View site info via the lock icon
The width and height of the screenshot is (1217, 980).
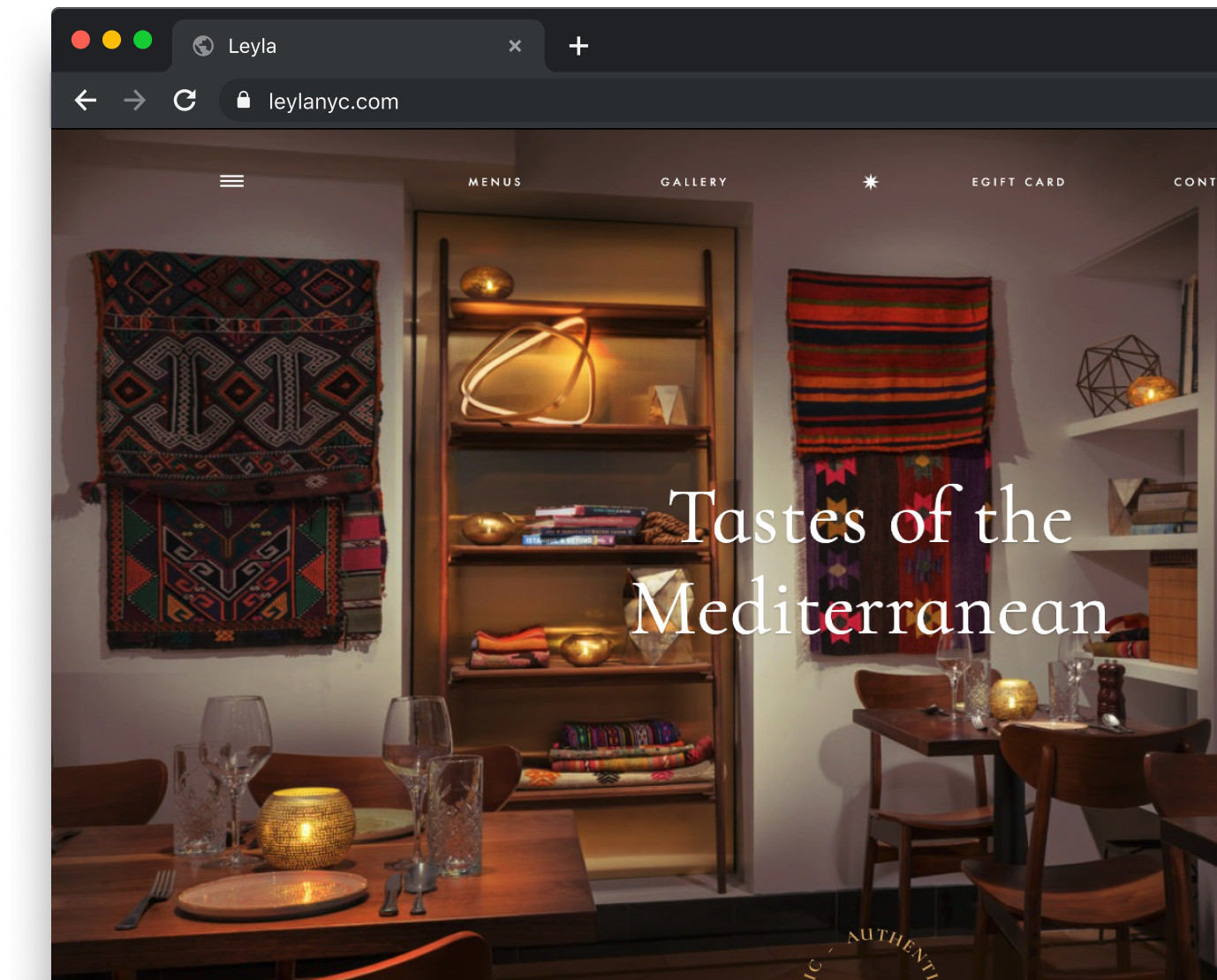pos(244,101)
